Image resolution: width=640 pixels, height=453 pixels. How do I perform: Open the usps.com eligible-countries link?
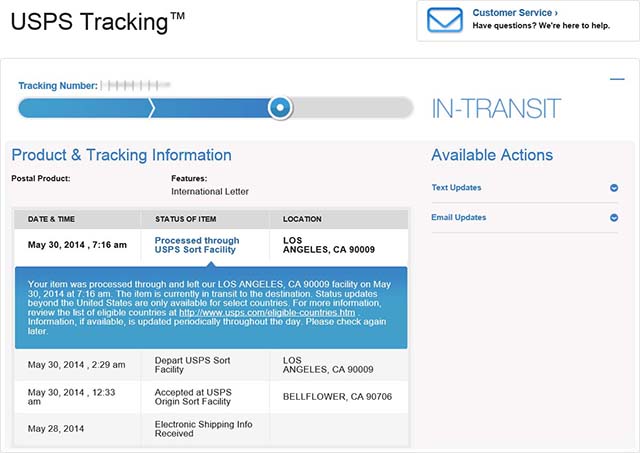pos(267,313)
